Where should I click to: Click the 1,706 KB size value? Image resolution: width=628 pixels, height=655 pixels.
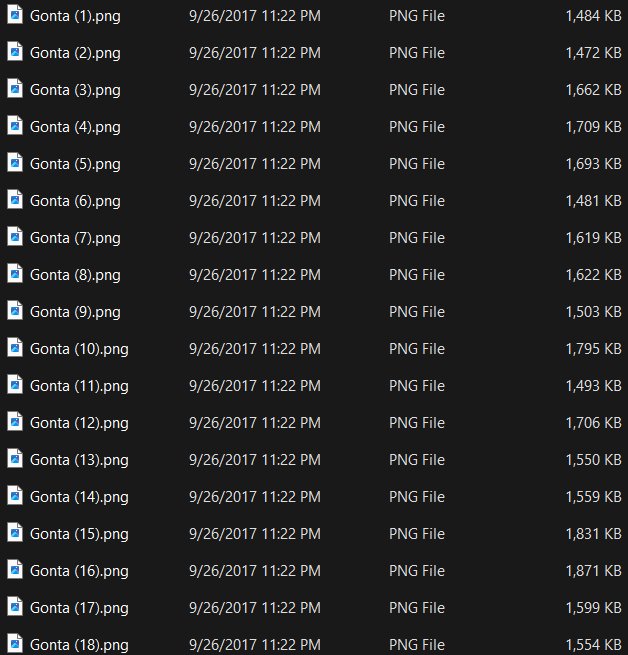coord(593,423)
